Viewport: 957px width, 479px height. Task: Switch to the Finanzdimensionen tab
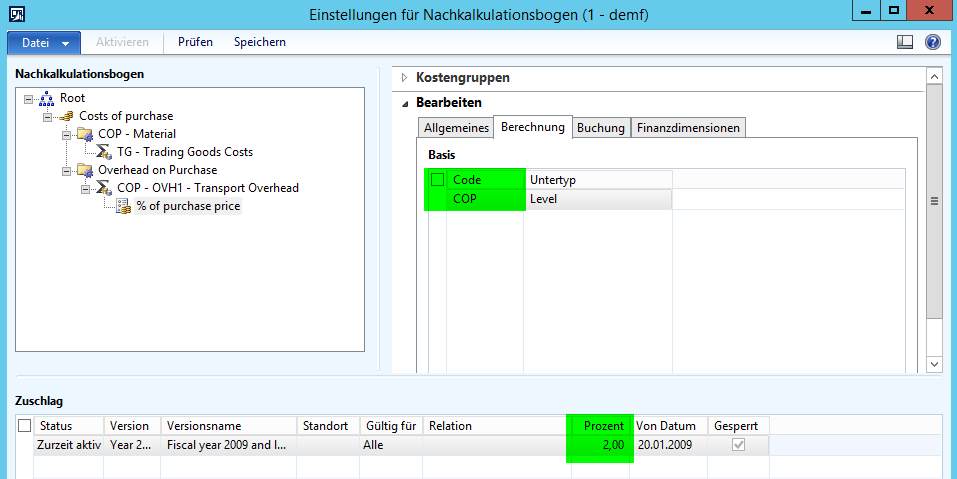689,128
